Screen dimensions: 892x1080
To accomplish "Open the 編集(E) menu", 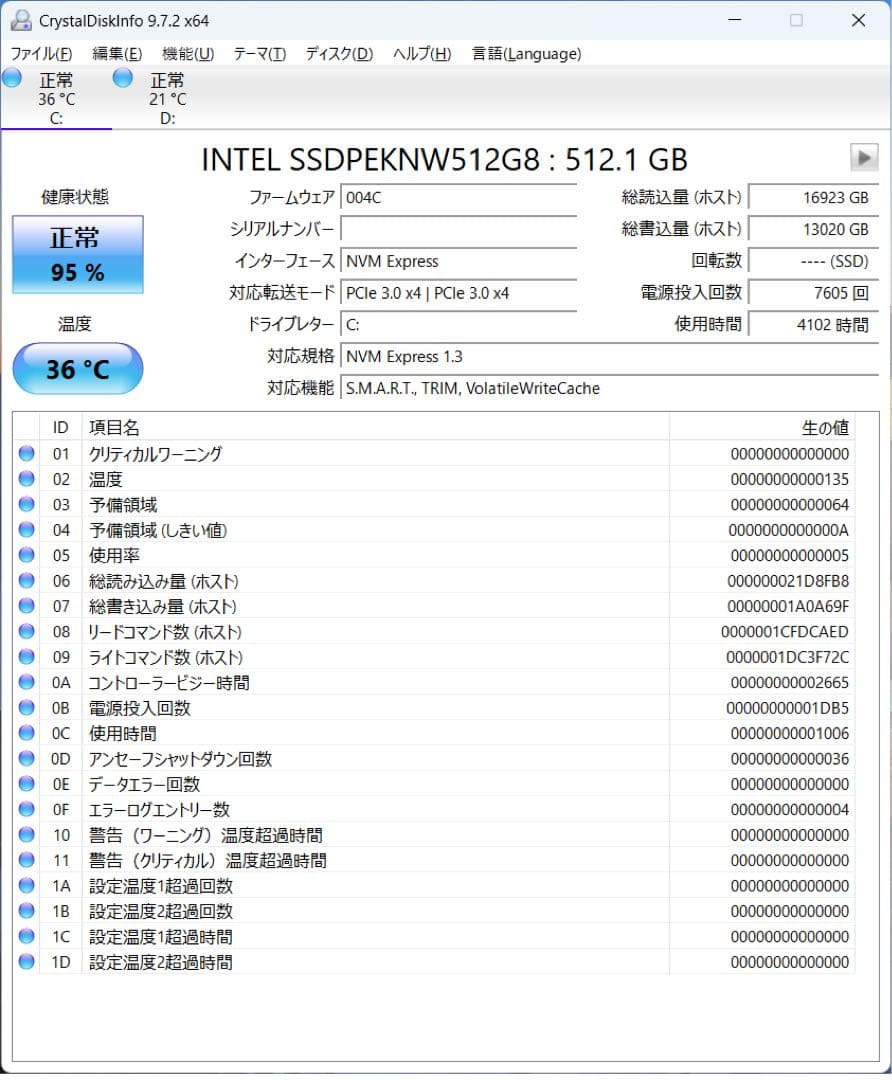I will 117,54.
